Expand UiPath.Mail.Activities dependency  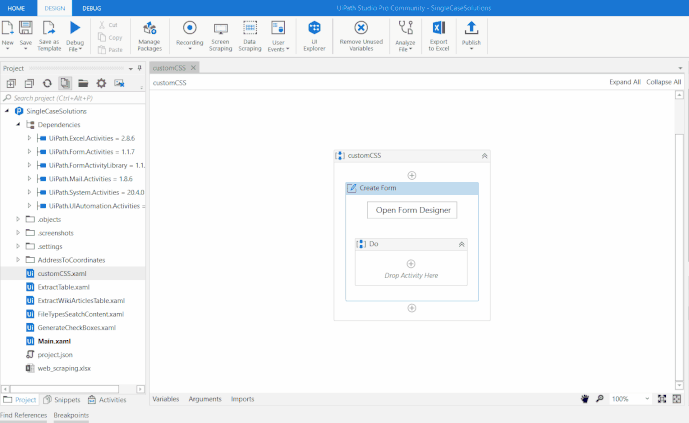tap(29, 179)
